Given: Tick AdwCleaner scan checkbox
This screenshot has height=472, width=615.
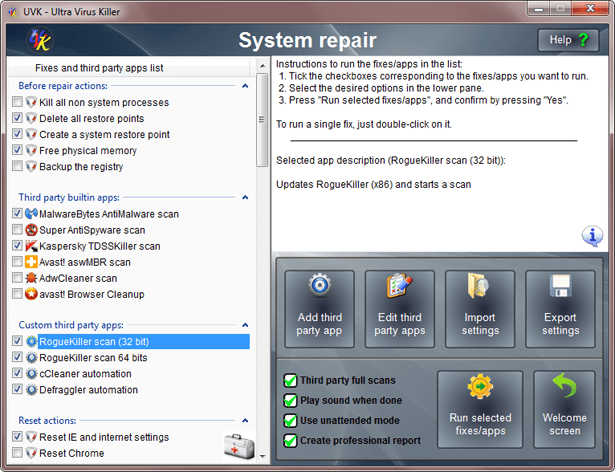Looking at the screenshot, I should pyautogui.click(x=17, y=277).
